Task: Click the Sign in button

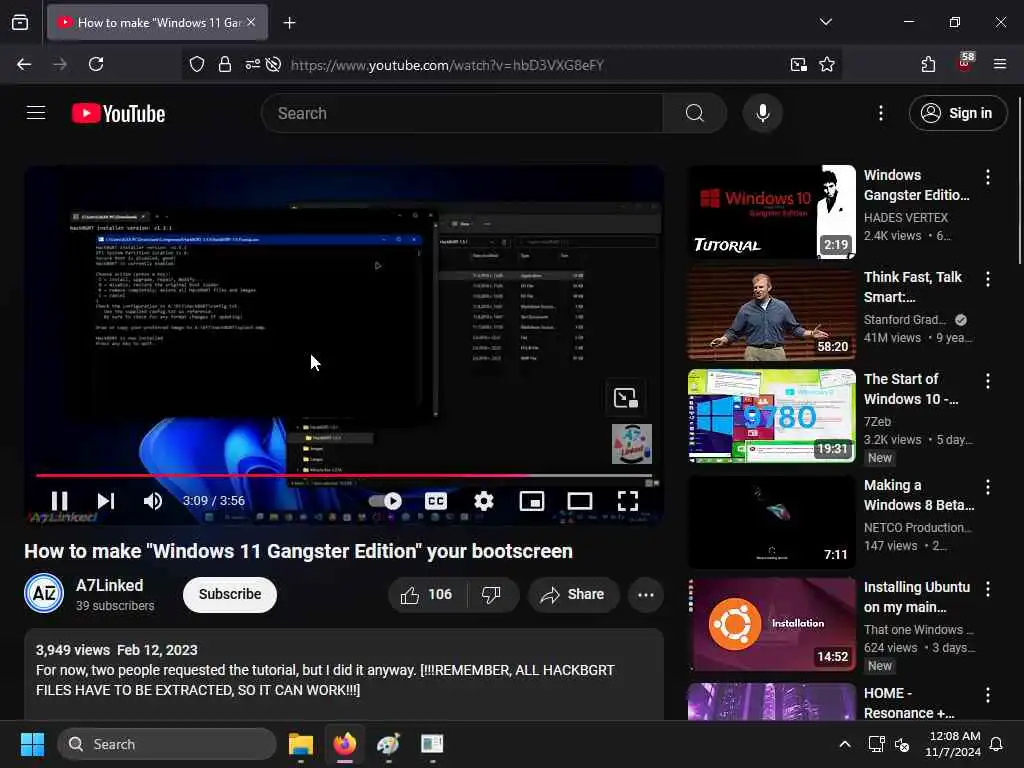Action: coord(957,113)
